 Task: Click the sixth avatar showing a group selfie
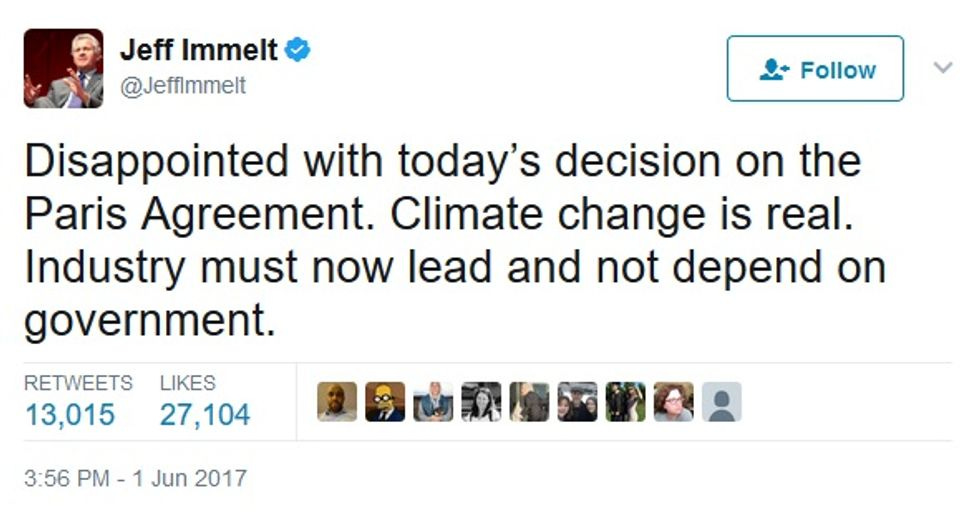[x=577, y=402]
